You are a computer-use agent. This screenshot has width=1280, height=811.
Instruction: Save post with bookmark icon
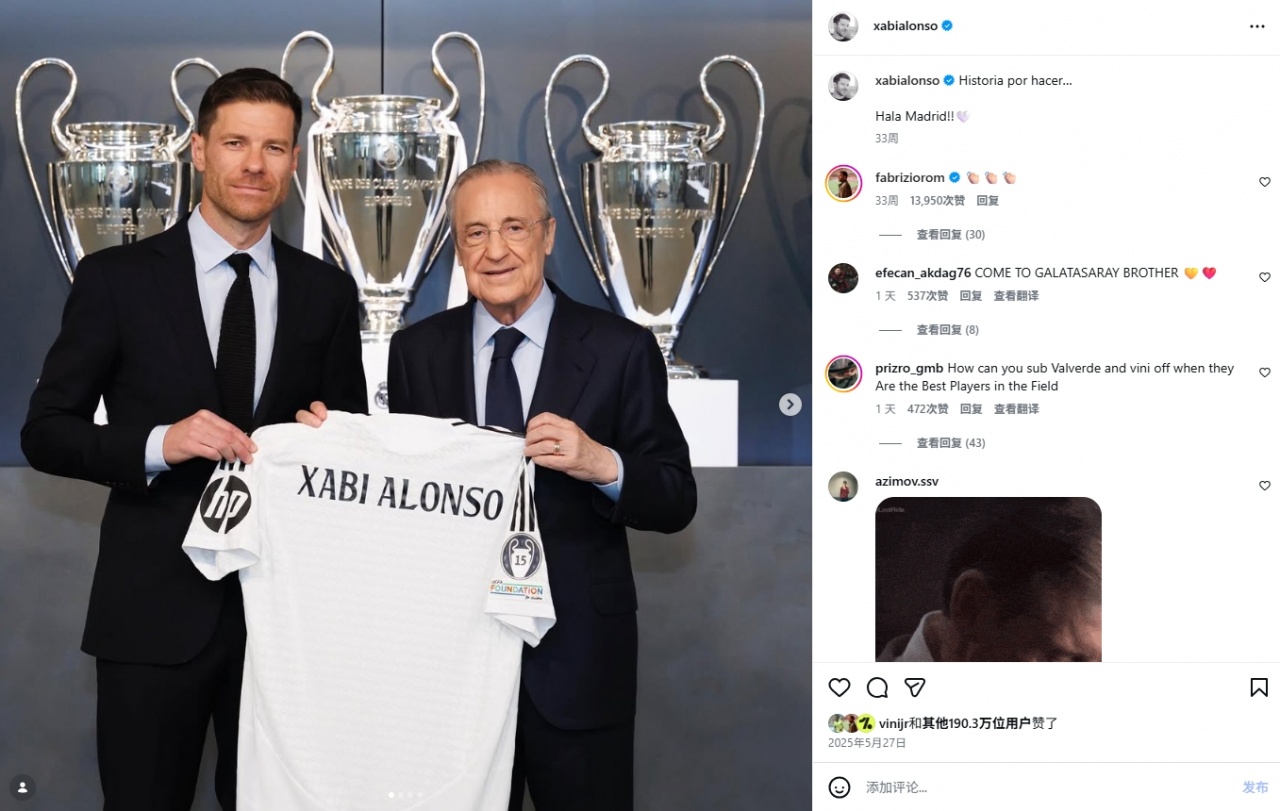pos(1259,688)
